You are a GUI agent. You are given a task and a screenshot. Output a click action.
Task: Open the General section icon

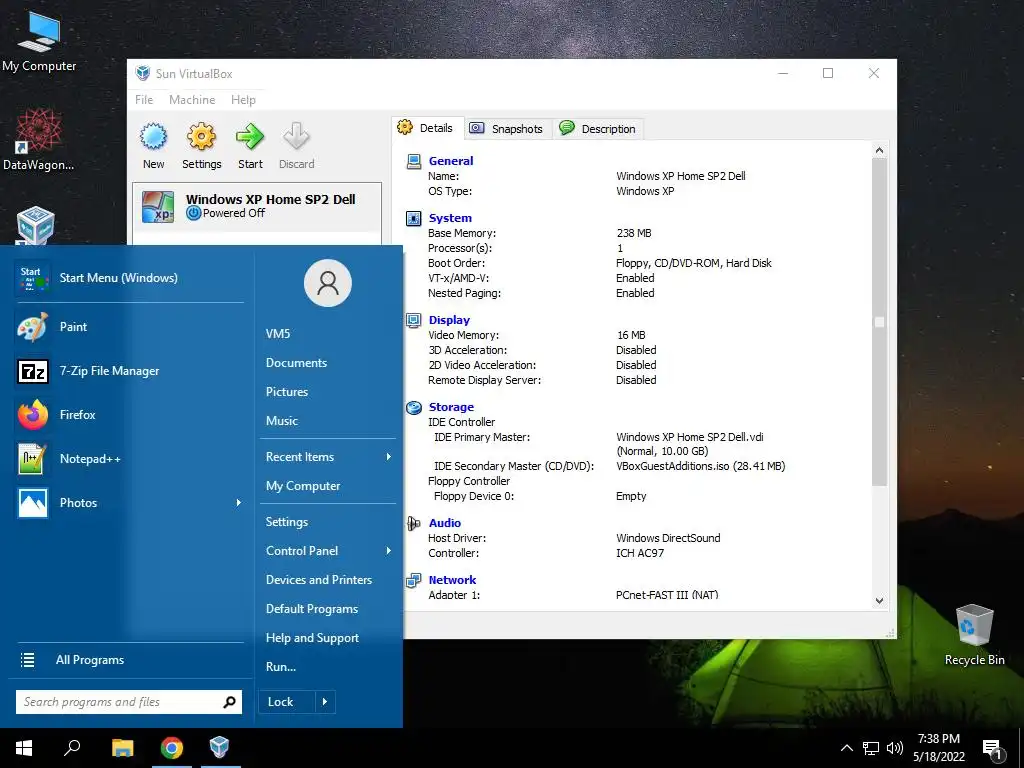click(413, 161)
